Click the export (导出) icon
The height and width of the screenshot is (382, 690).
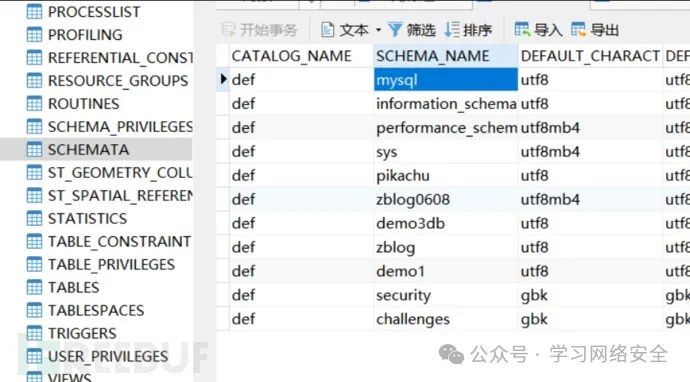pos(578,29)
